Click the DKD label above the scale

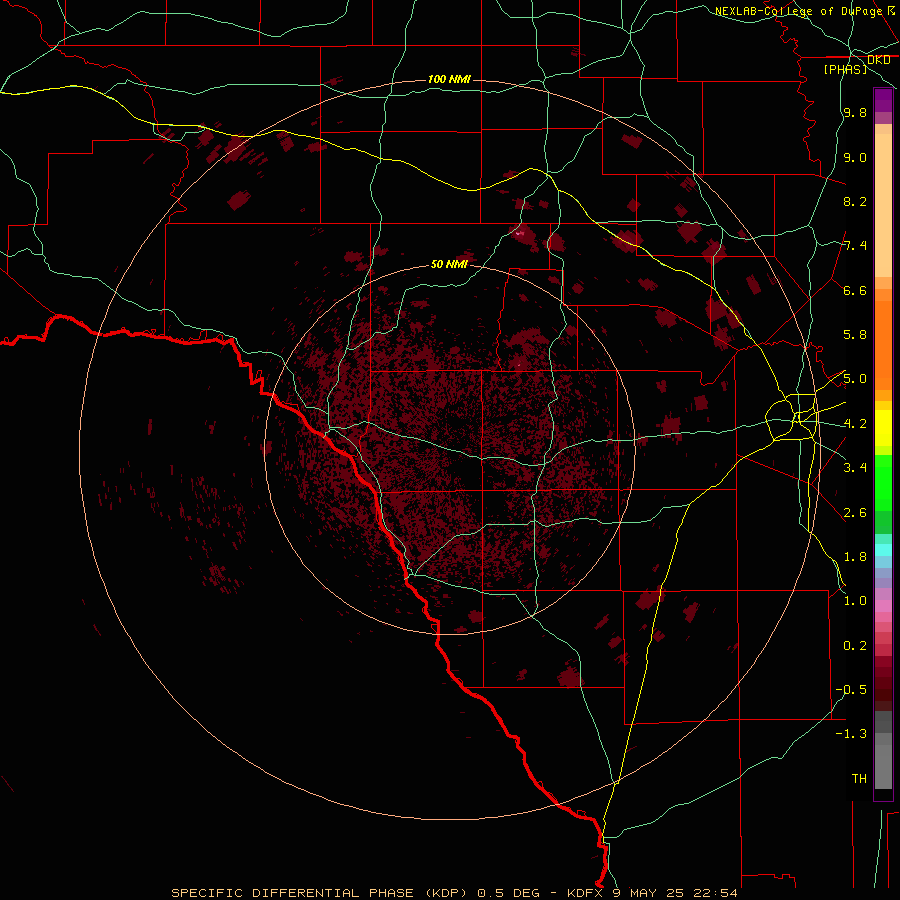pyautogui.click(x=878, y=60)
